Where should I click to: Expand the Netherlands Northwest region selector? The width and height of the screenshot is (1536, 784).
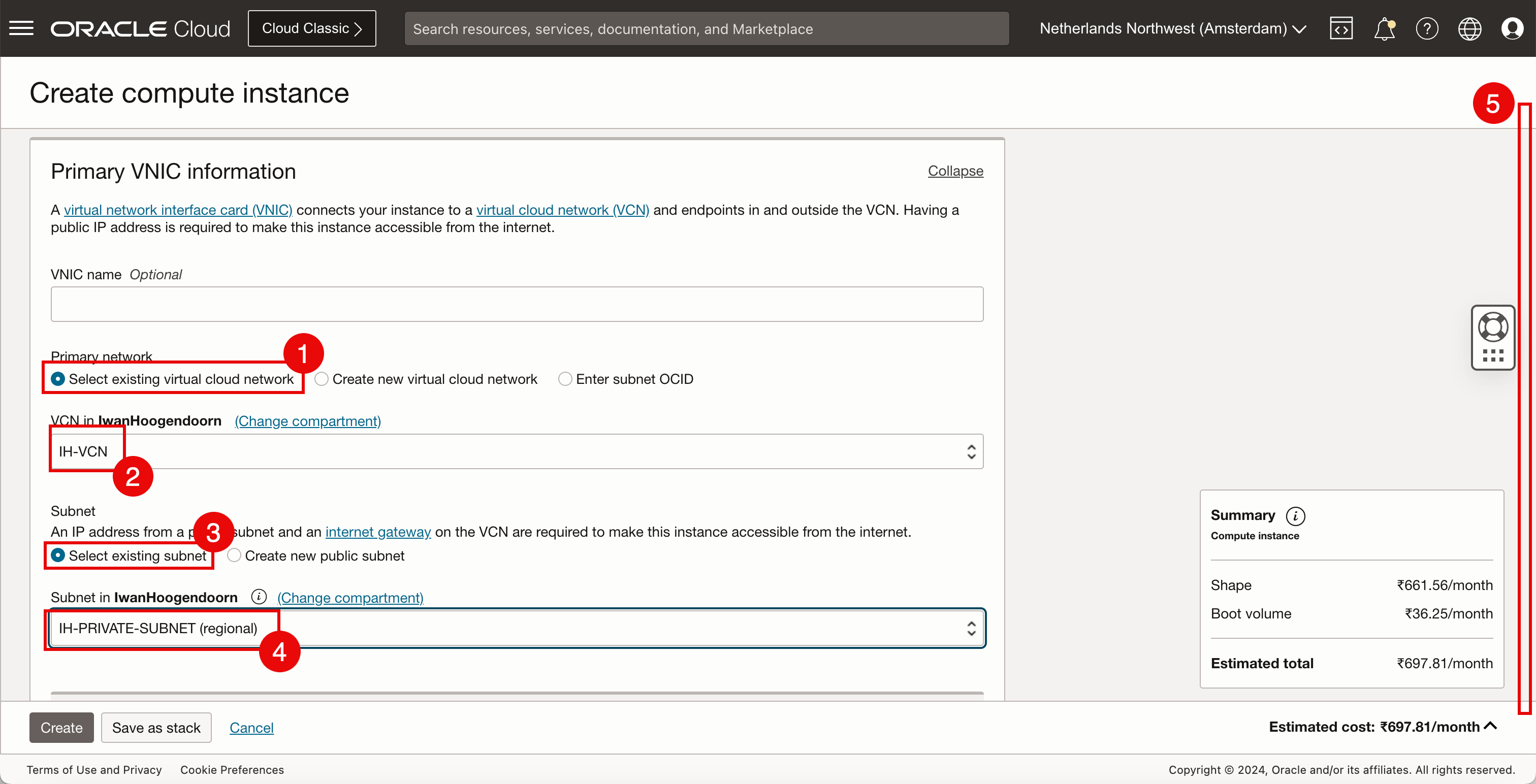tap(1172, 28)
